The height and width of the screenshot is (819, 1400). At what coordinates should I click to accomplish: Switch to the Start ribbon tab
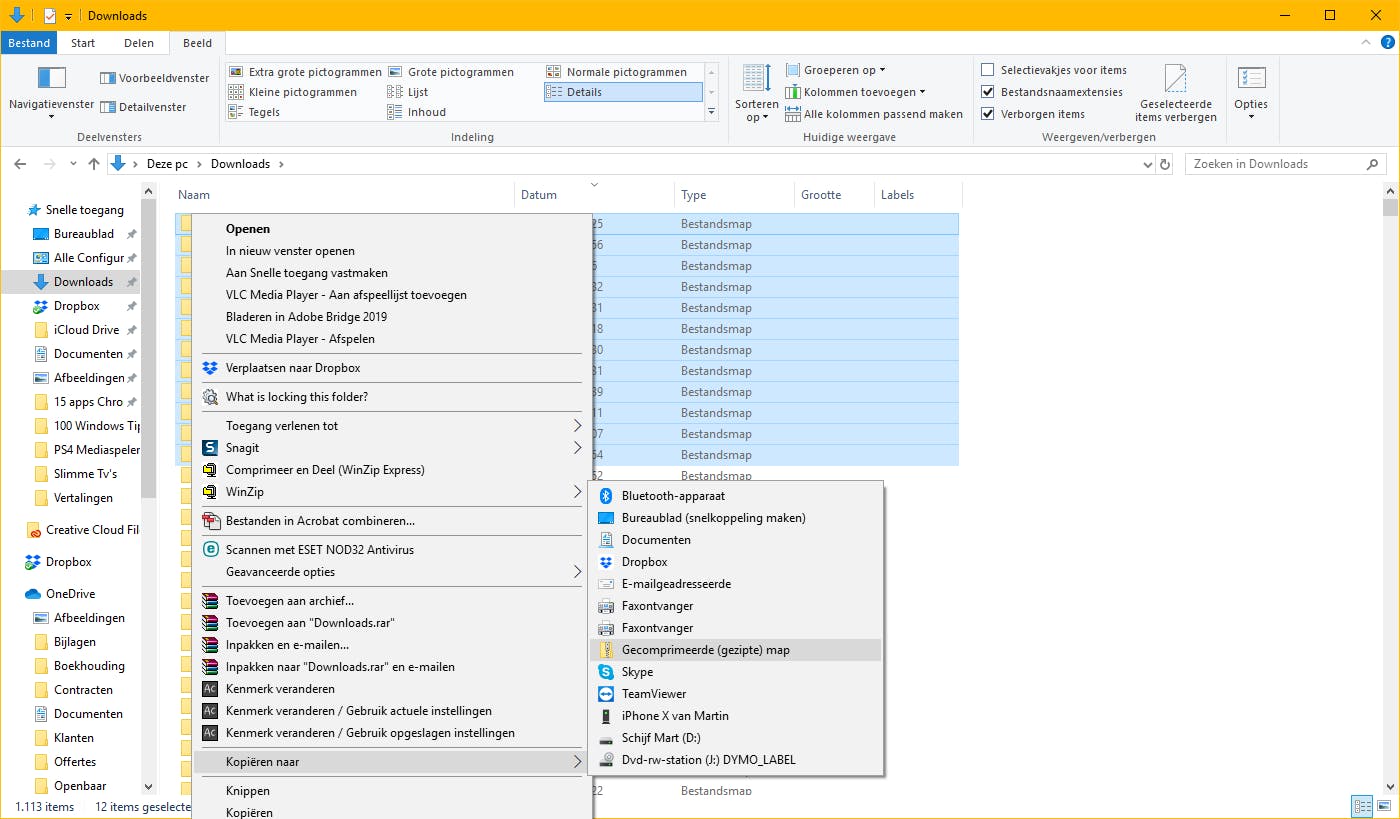click(x=83, y=43)
